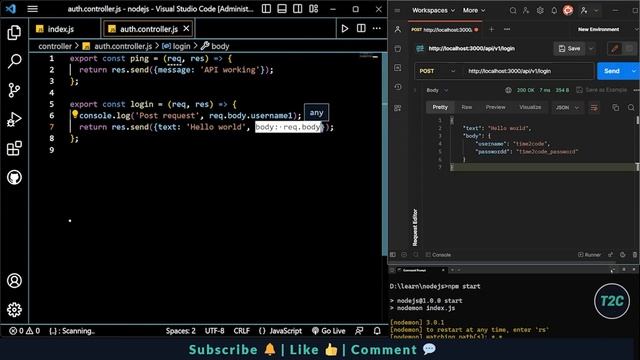Open the Manage gear in VS Code

coord(14,310)
